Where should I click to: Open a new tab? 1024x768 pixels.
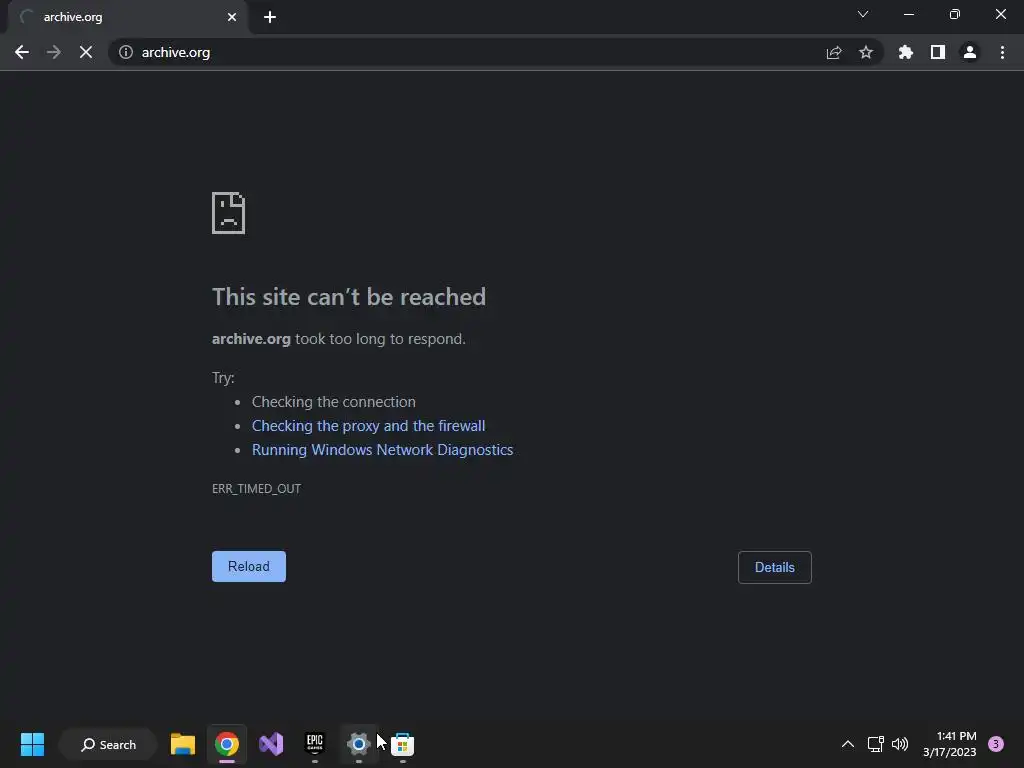(x=270, y=17)
